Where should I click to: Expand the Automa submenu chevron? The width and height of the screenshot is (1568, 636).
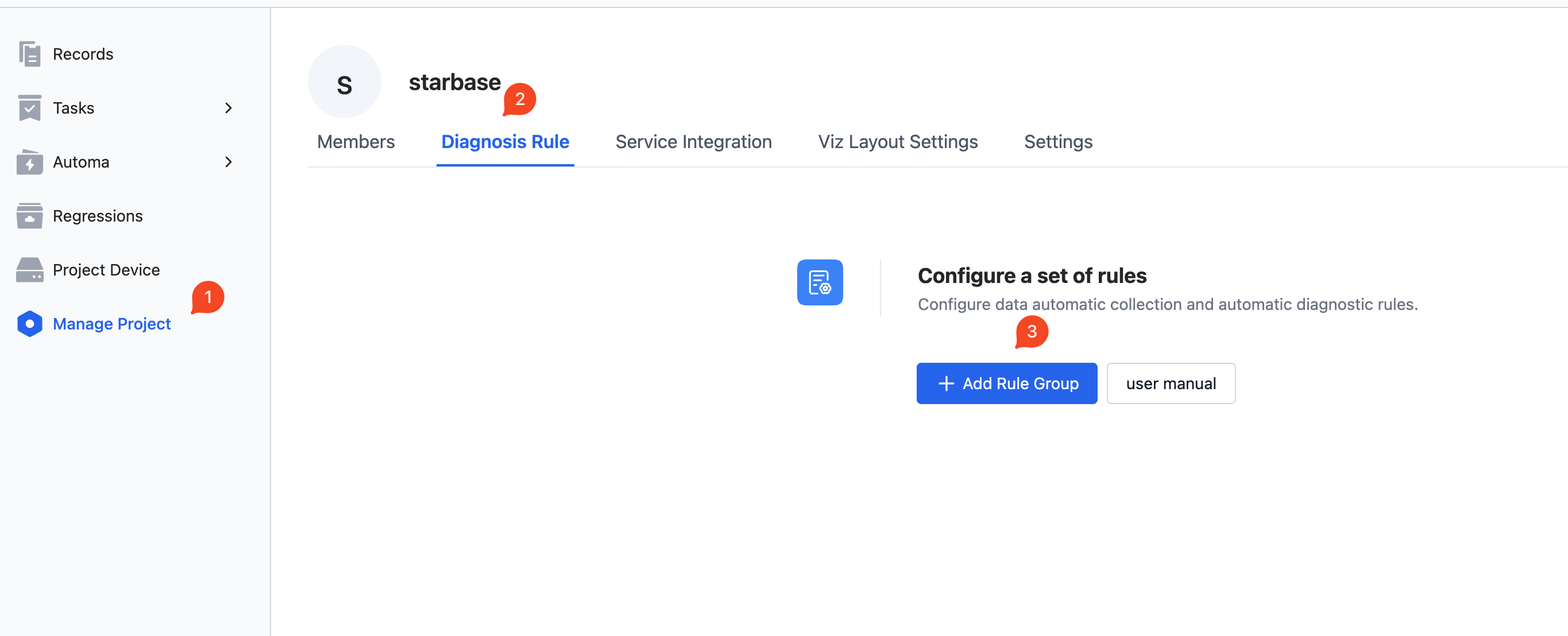[228, 162]
